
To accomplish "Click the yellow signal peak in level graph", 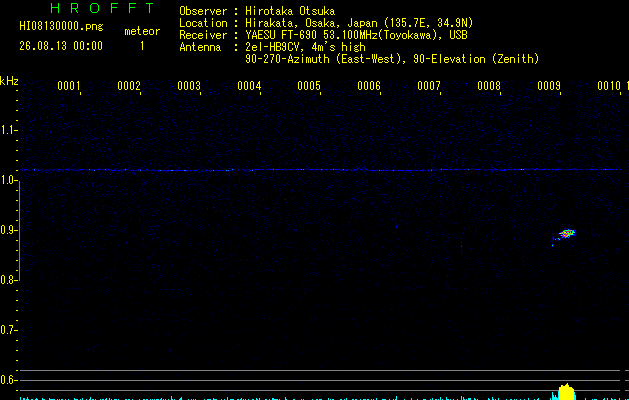I will 566,392.
